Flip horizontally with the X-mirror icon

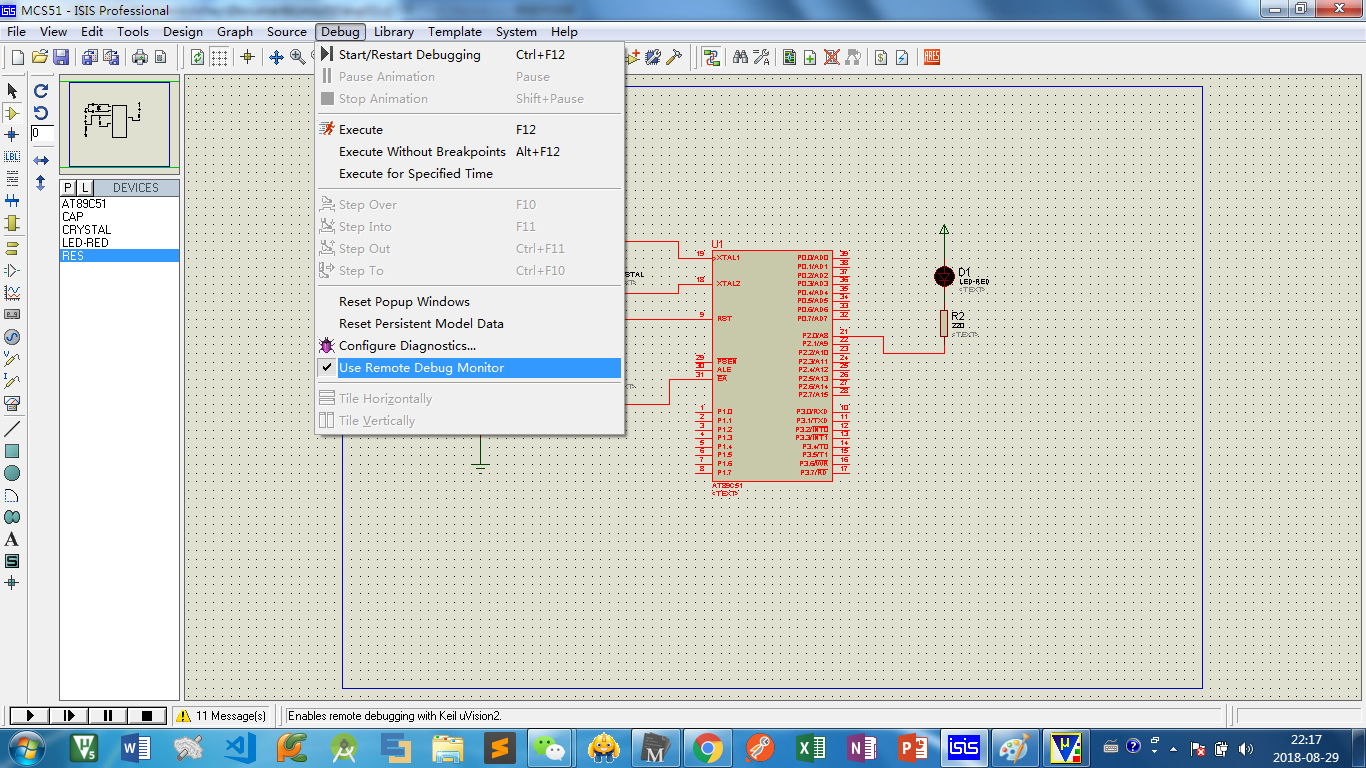coord(41,160)
